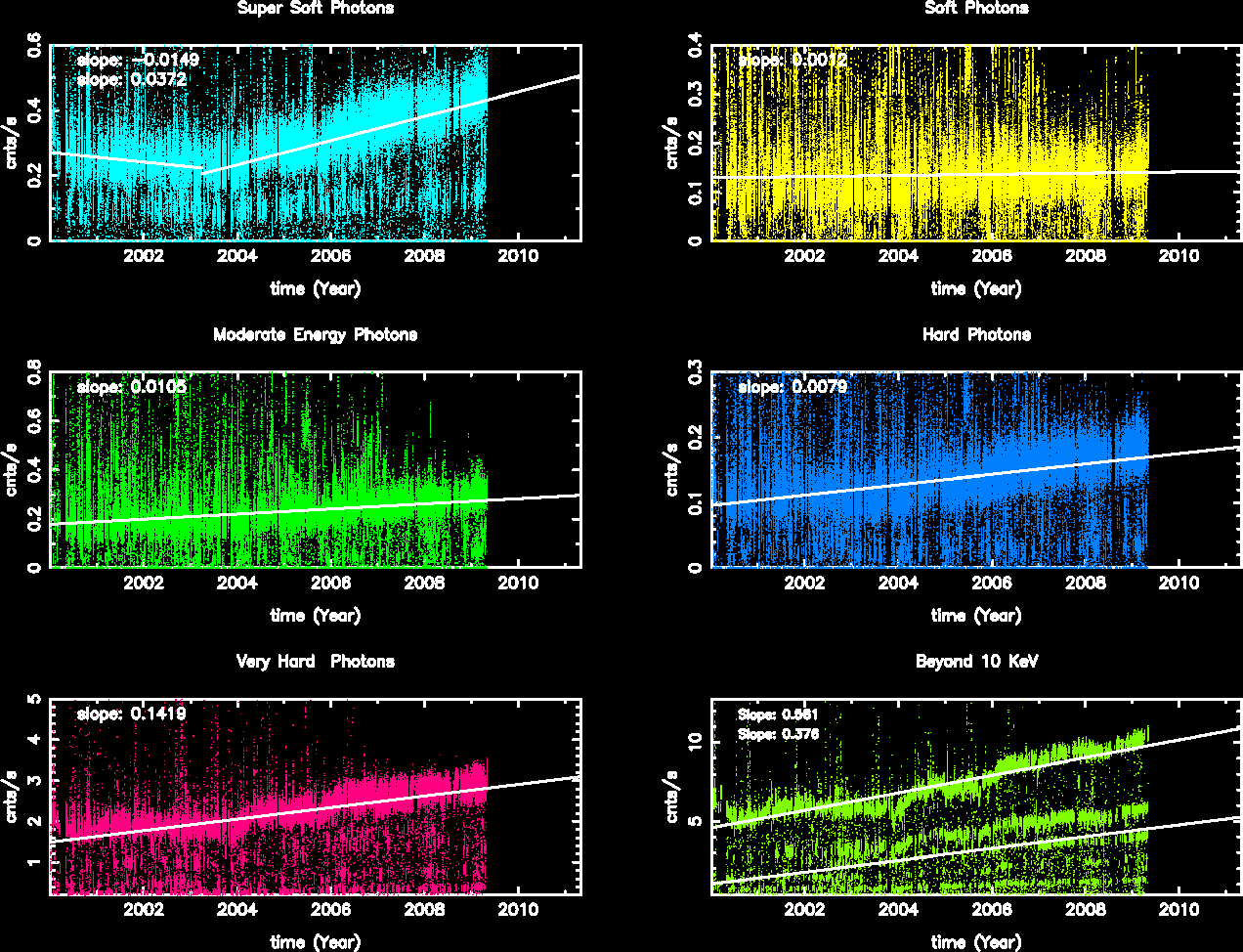
Task: Click the Super Soft Photons plot title
Action: coord(316,9)
